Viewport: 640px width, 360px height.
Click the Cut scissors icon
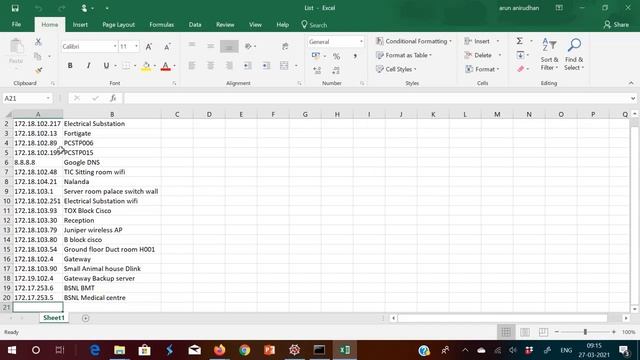tap(38, 42)
